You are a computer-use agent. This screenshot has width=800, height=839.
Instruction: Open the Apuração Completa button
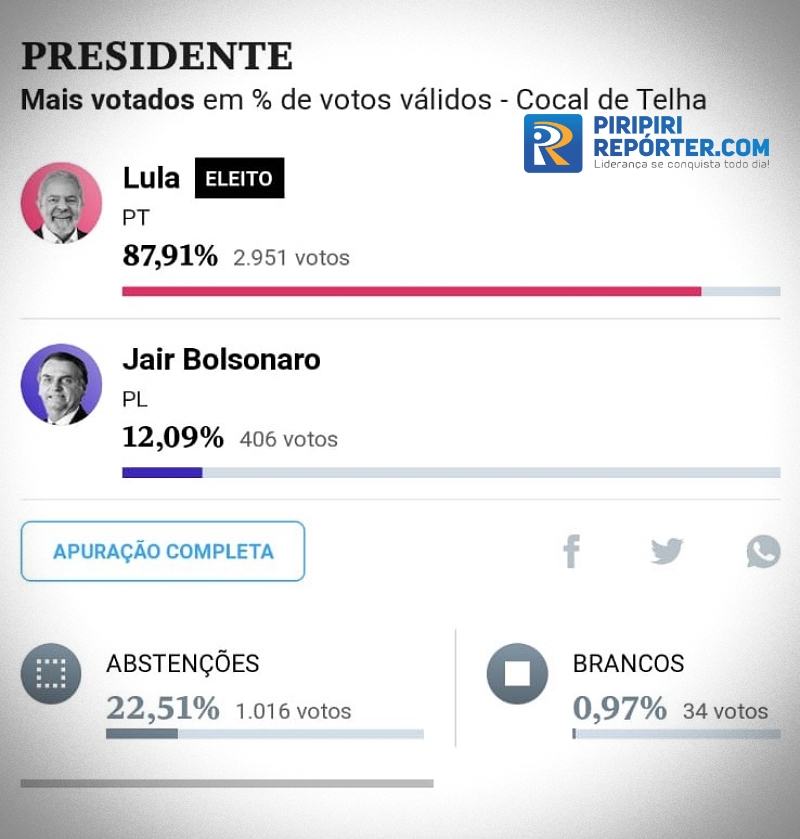click(163, 551)
